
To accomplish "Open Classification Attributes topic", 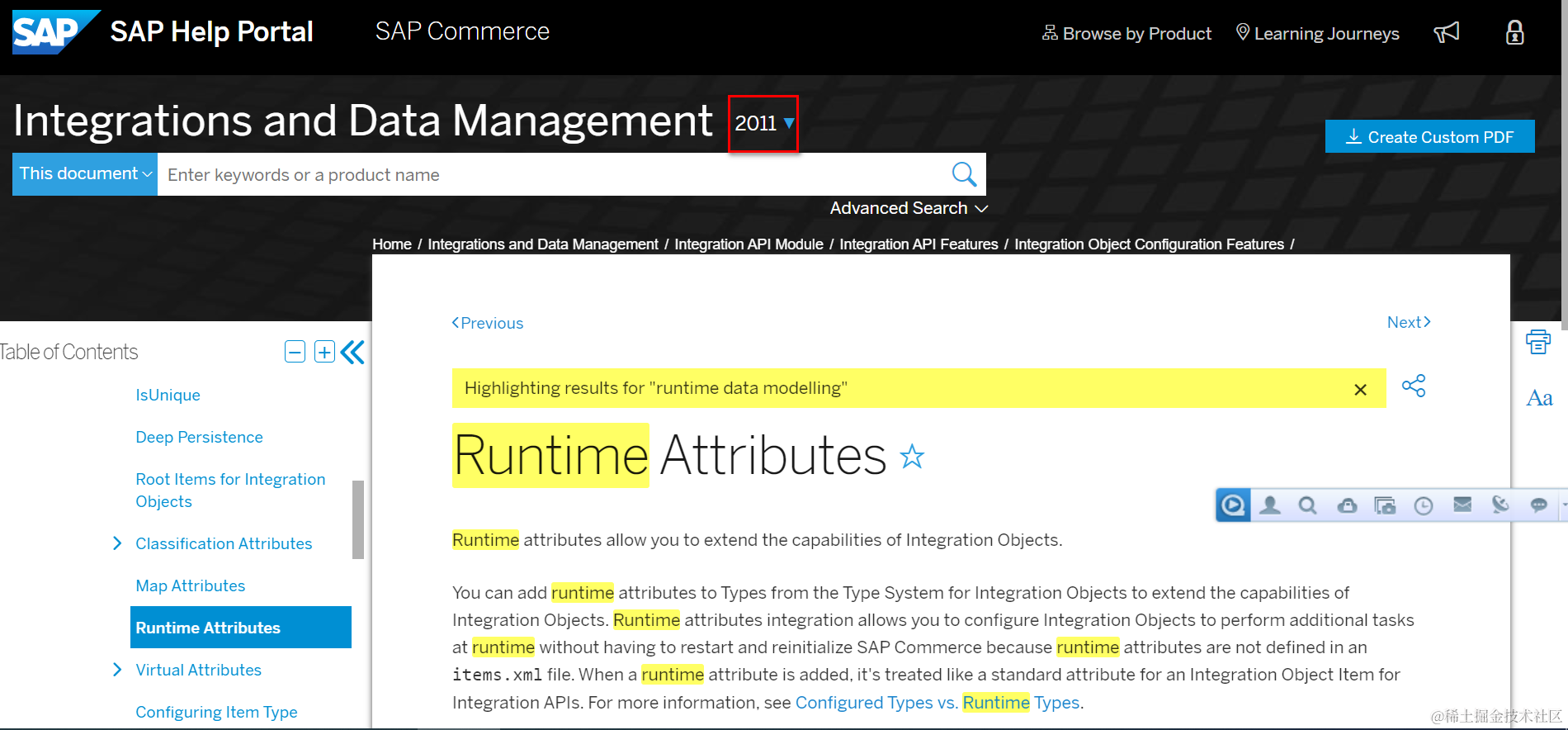I will [224, 543].
